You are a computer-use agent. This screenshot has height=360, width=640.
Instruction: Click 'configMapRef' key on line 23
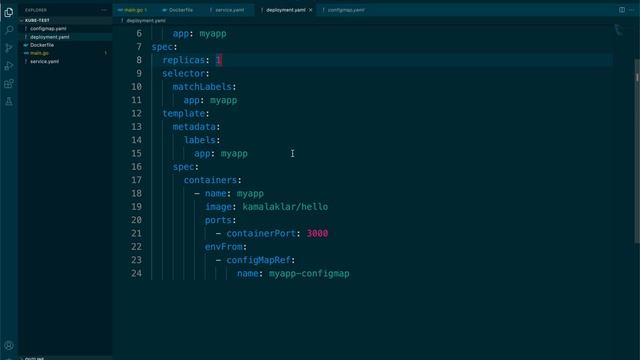click(x=258, y=260)
